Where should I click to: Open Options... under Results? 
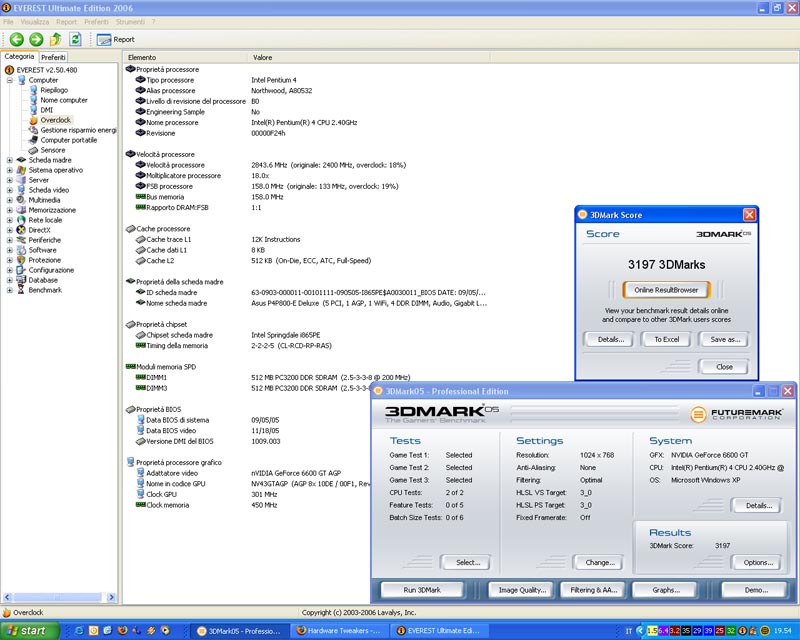click(x=758, y=562)
